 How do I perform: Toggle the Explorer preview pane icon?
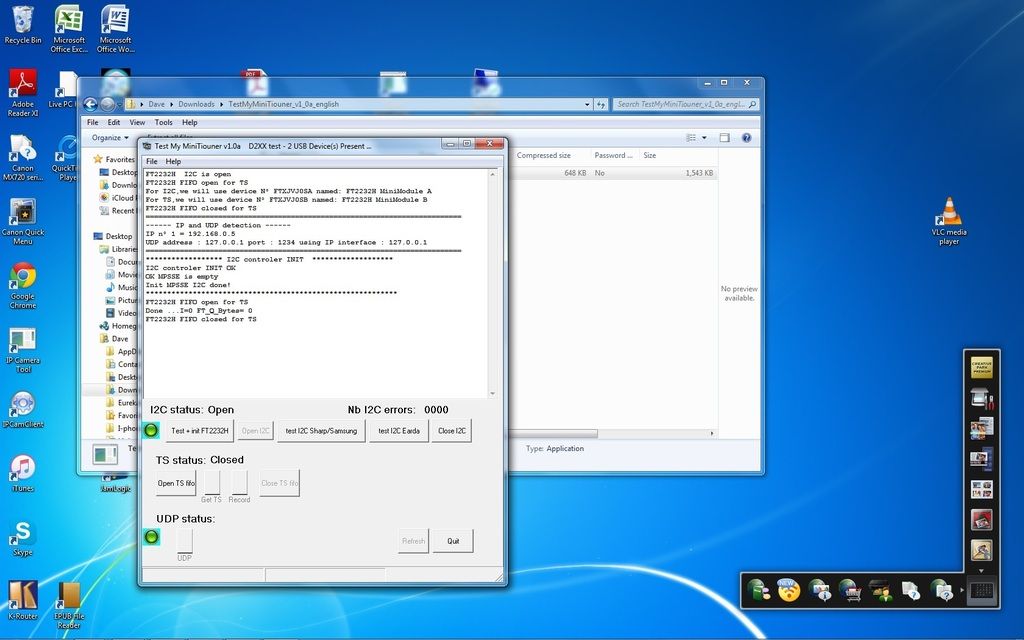coord(724,138)
